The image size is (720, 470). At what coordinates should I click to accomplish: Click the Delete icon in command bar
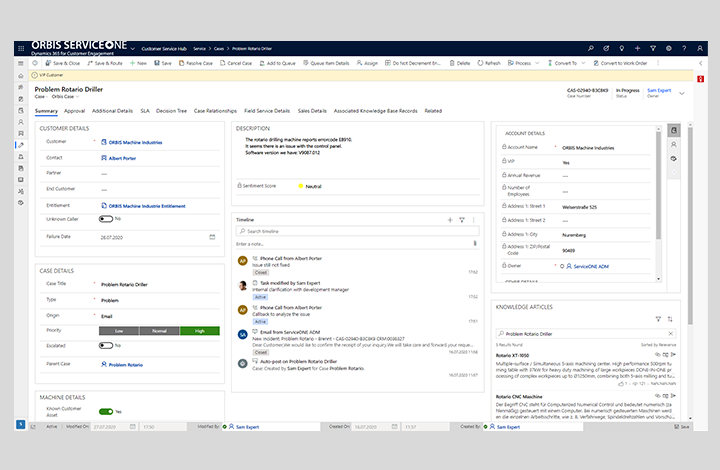click(459, 63)
